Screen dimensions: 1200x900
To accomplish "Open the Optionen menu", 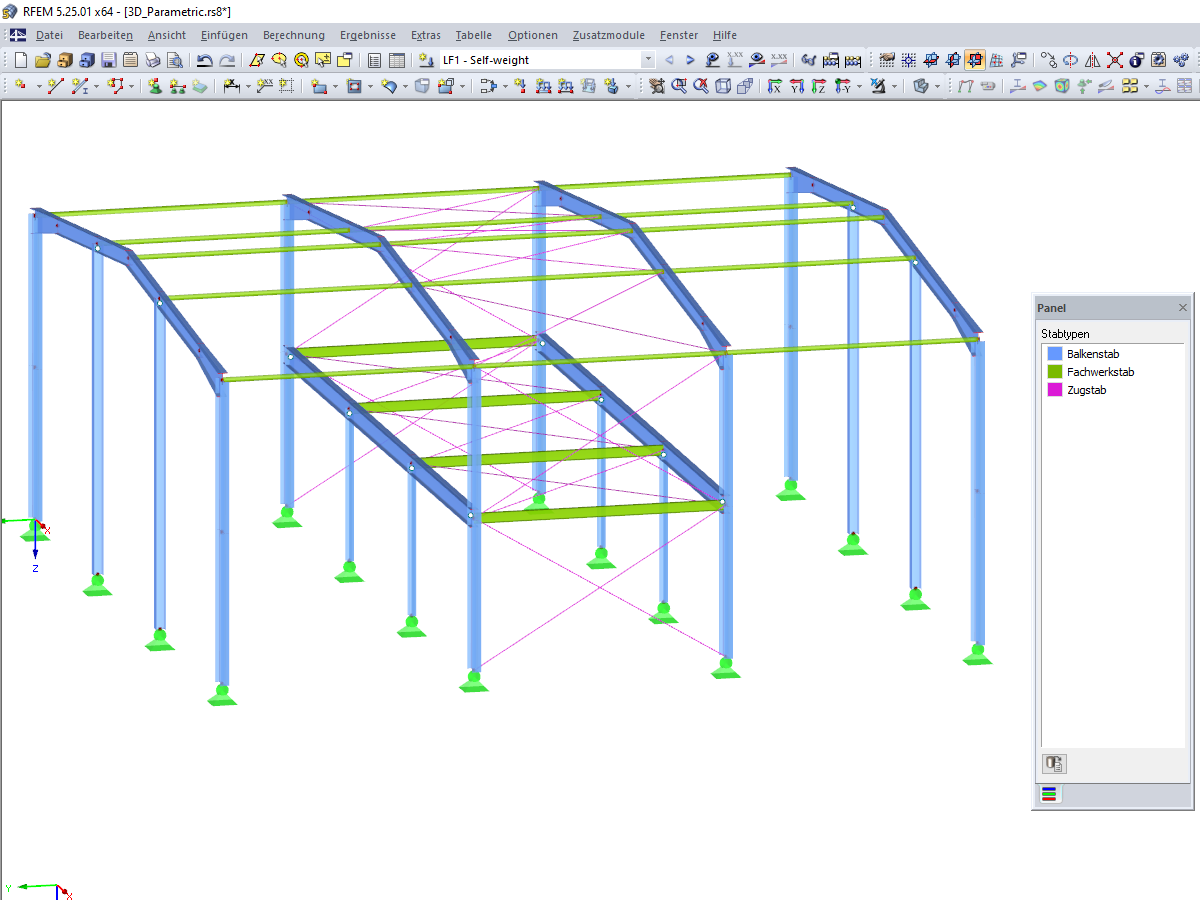I will pyautogui.click(x=533, y=35).
